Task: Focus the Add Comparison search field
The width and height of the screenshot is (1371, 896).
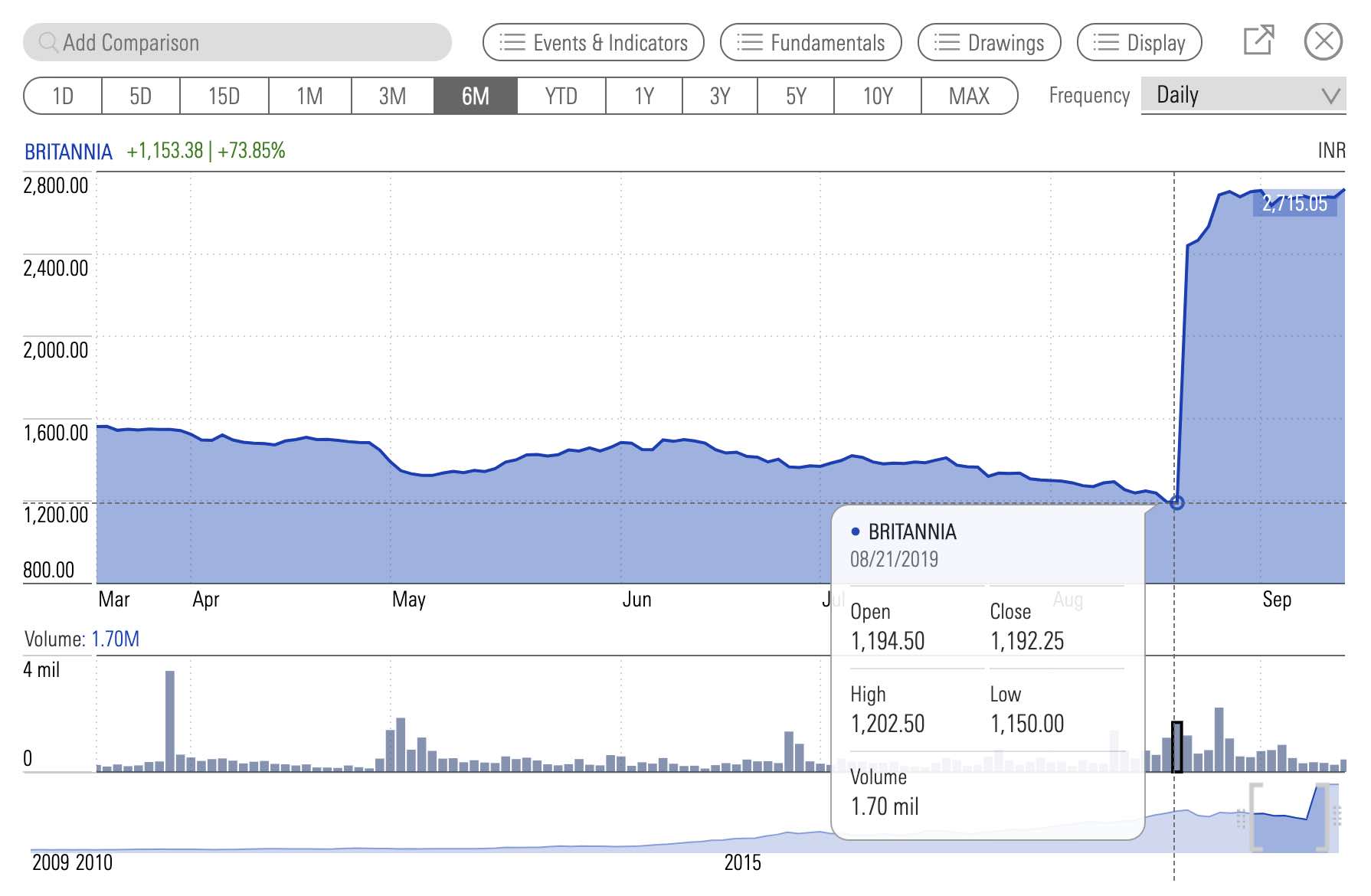Action: 237,42
